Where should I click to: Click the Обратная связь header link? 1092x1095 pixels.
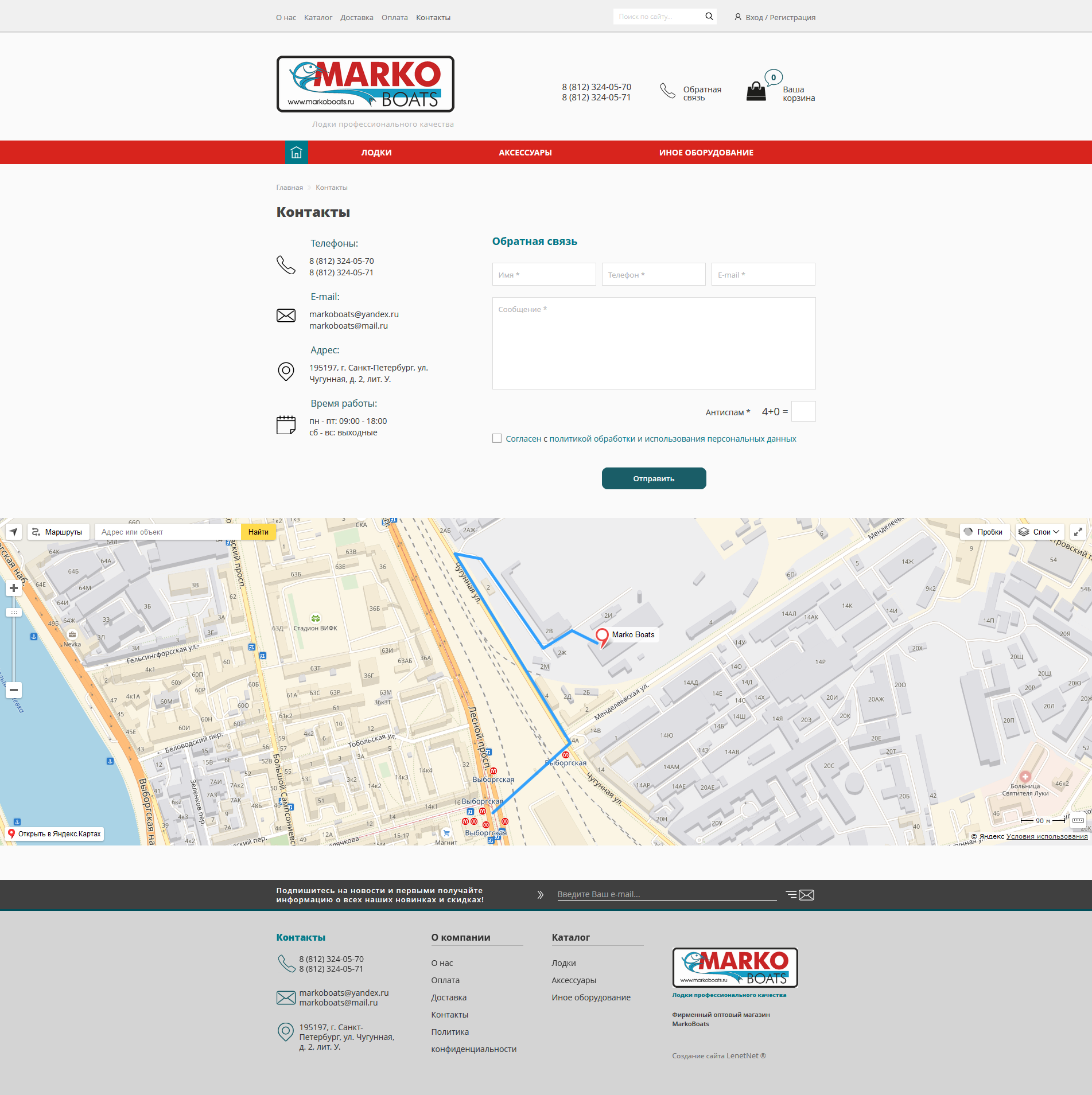(702, 93)
